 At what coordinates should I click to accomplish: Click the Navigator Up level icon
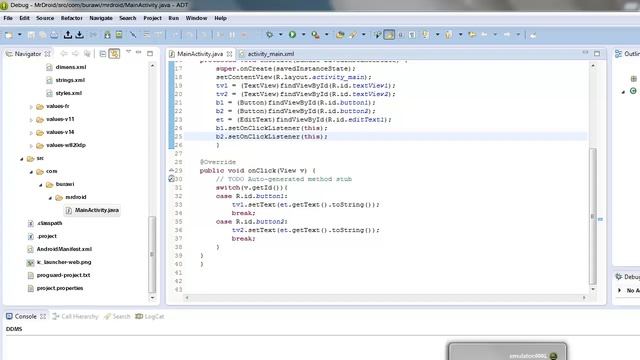pos(87,53)
